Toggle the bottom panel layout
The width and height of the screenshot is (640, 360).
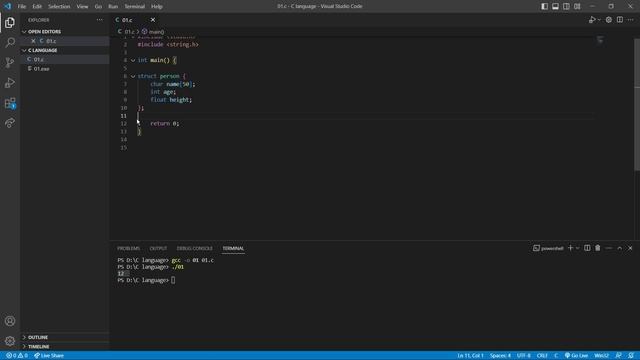556,6
